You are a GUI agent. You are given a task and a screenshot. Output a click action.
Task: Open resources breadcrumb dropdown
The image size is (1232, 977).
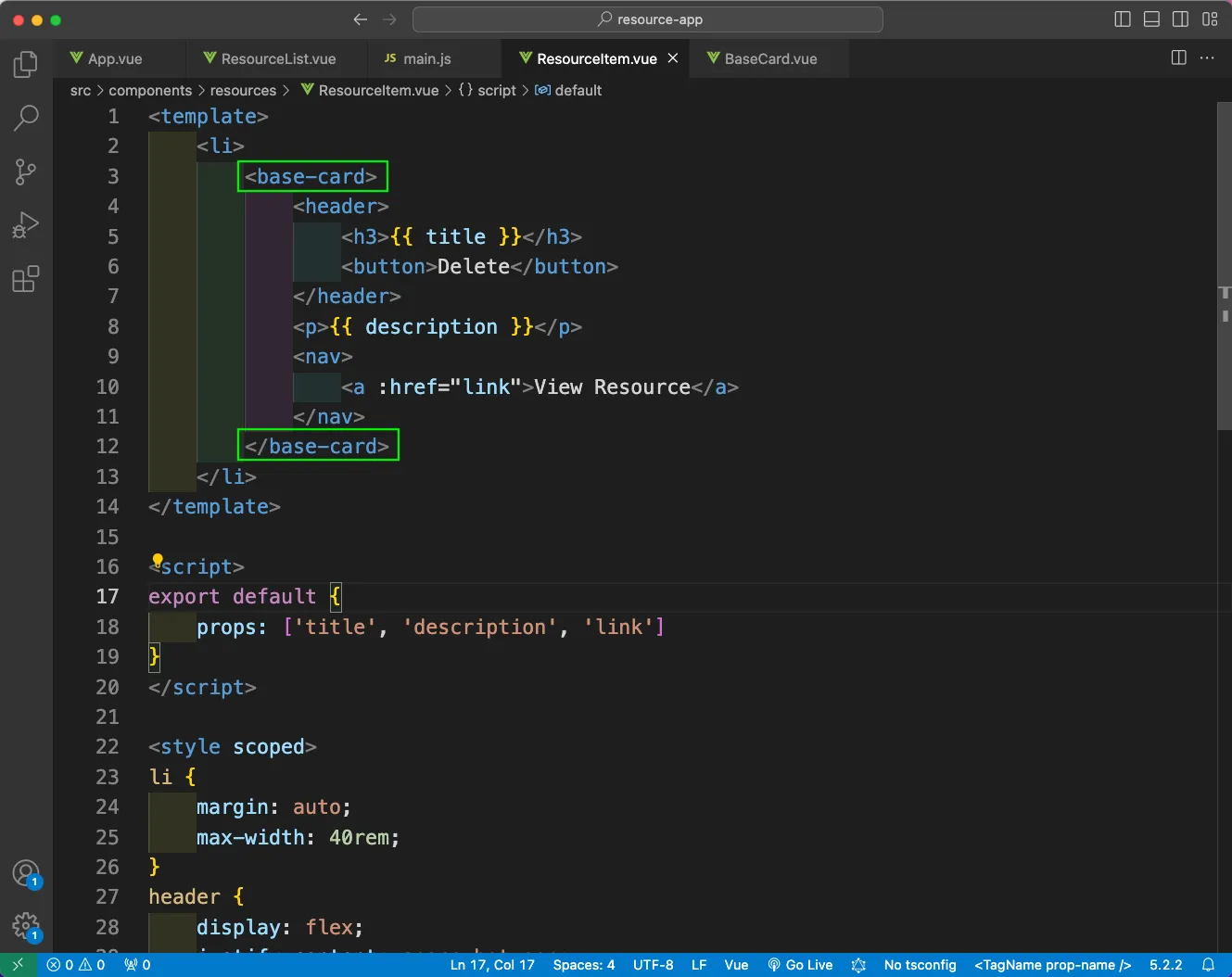(x=243, y=90)
